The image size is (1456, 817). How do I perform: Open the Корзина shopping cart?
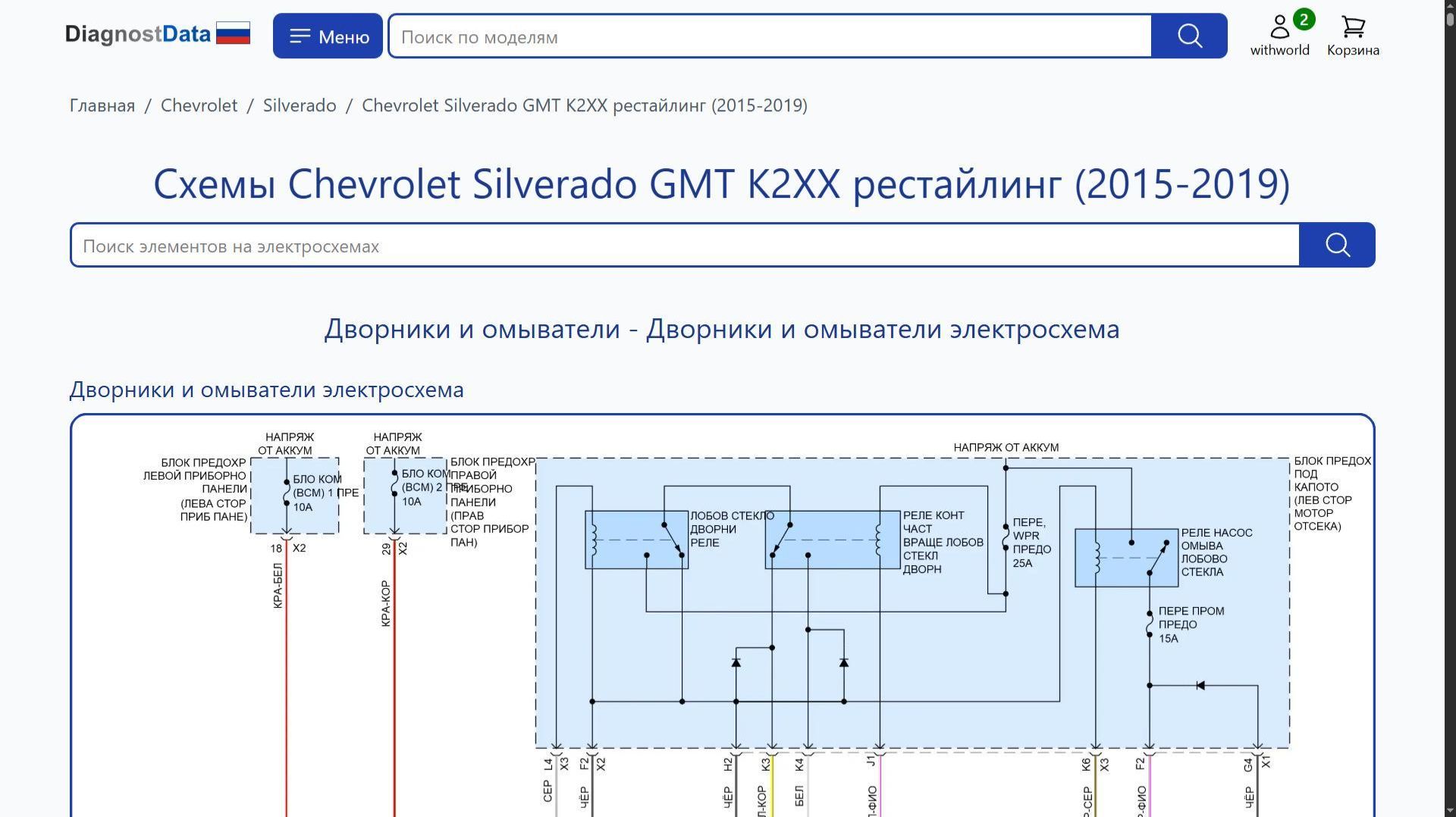pos(1353,36)
